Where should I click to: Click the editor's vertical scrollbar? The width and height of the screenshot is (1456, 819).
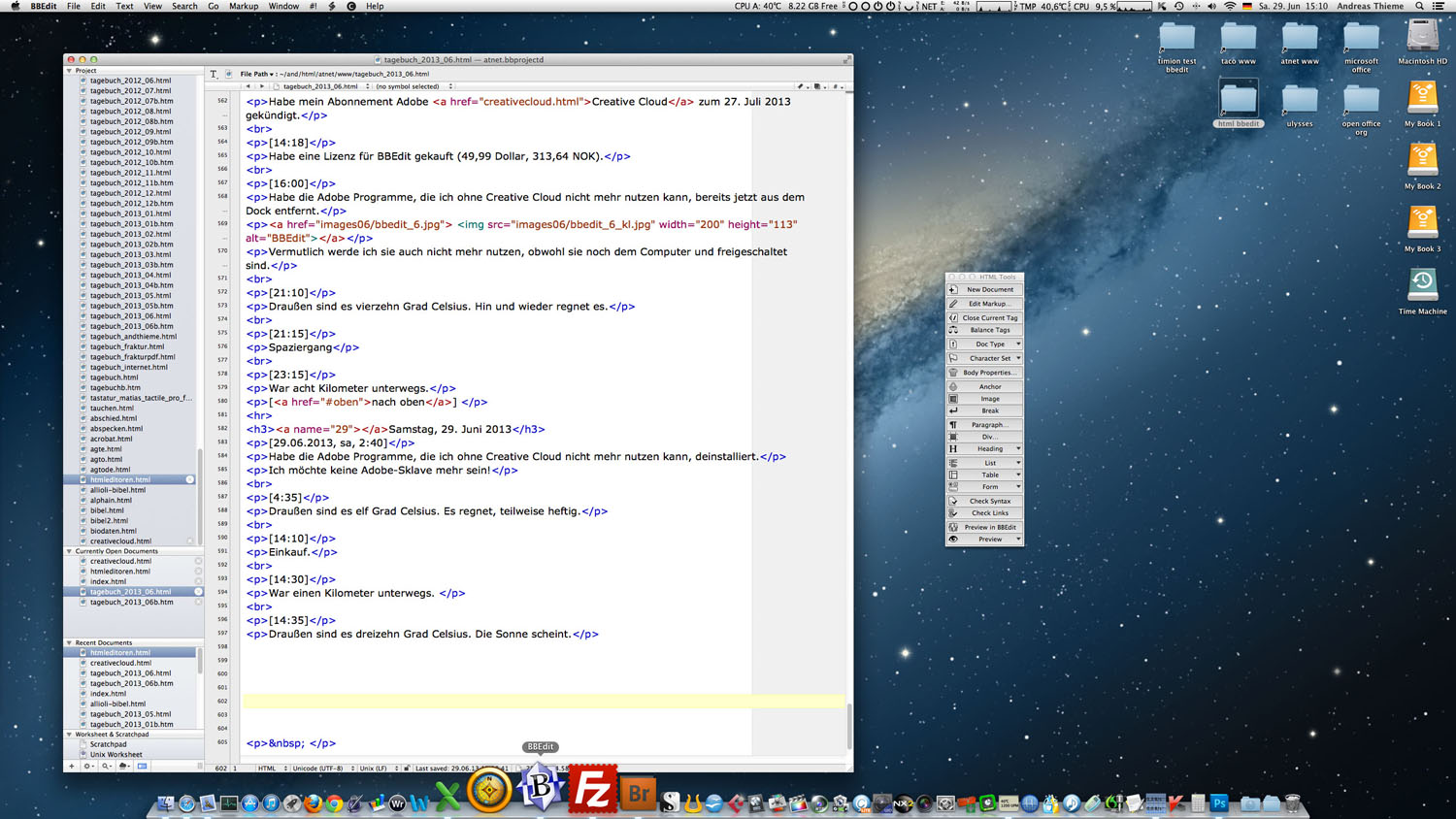[x=849, y=726]
